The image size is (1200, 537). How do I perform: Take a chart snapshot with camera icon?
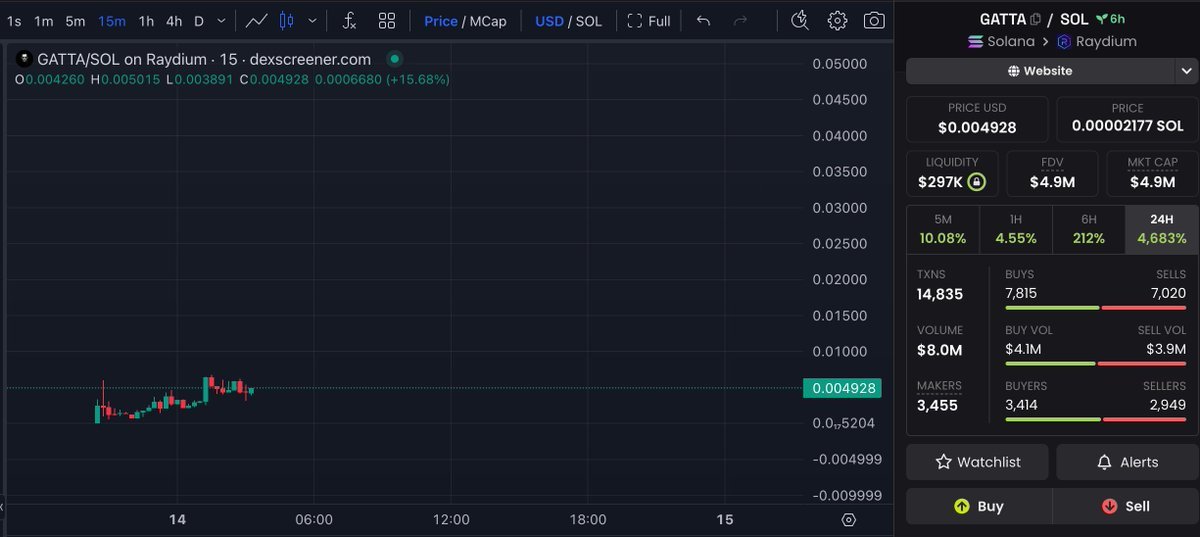coord(874,21)
